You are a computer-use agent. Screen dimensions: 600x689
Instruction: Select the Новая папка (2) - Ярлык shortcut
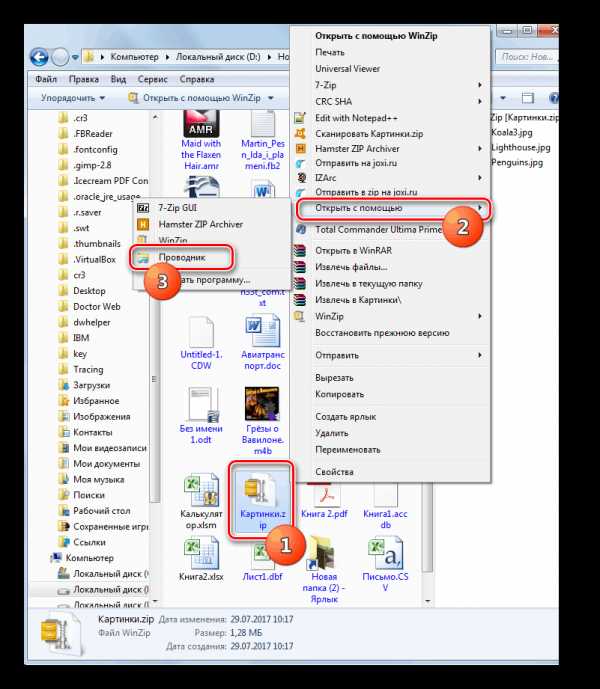pyautogui.click(x=324, y=570)
